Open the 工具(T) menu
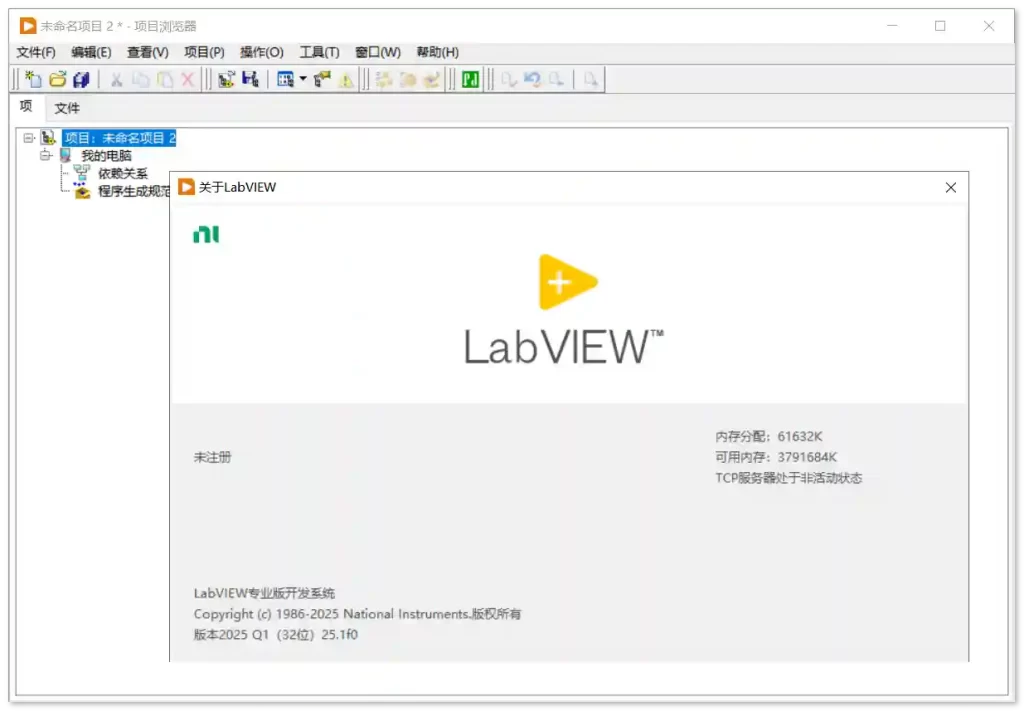 click(319, 52)
